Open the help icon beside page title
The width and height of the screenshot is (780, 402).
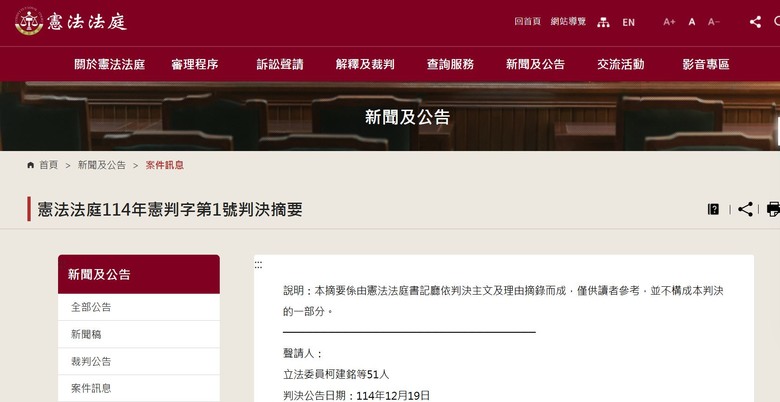(713, 209)
